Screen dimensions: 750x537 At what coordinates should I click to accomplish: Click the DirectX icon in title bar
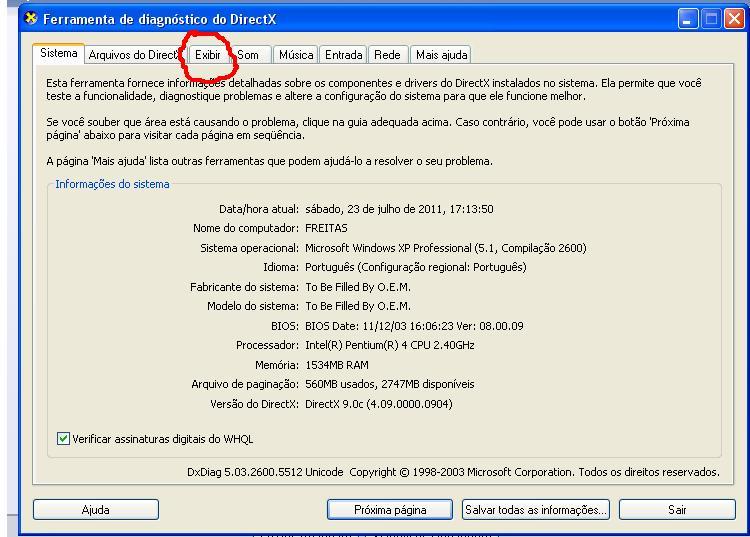(x=31, y=19)
